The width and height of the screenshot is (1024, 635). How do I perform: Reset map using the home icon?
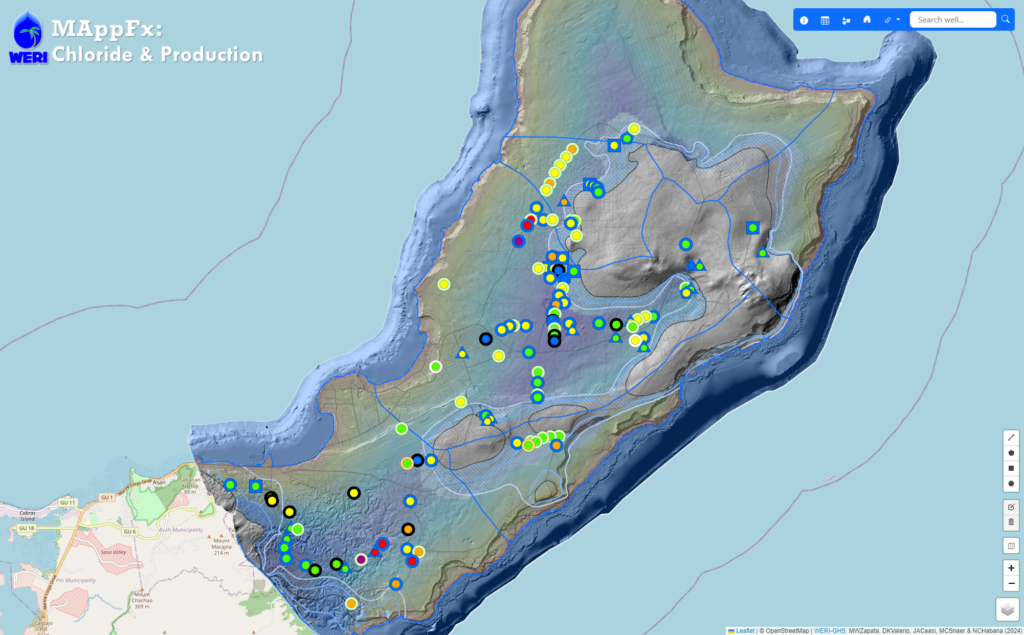coord(867,20)
